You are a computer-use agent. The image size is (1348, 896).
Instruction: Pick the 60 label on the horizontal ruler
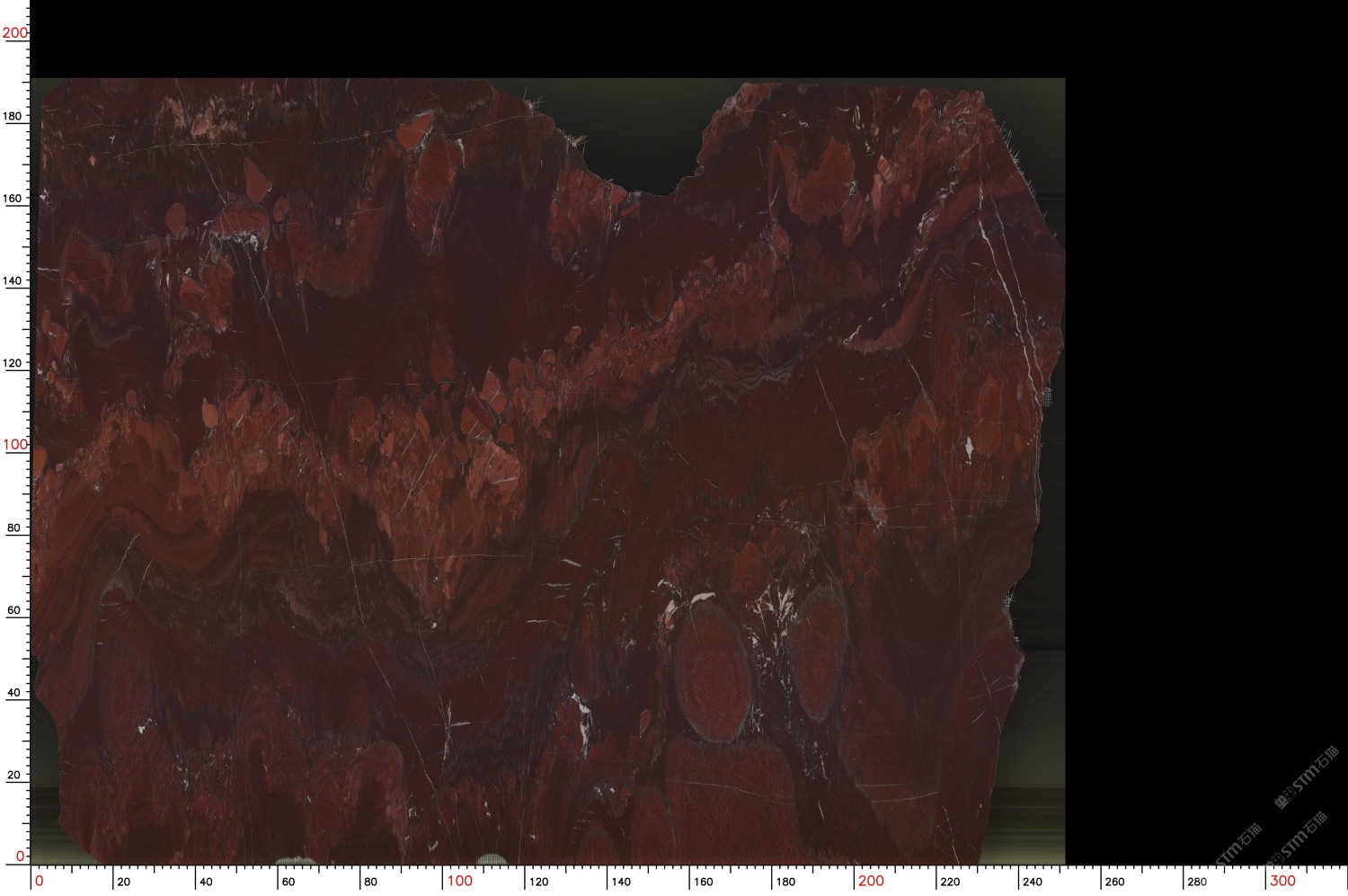(288, 882)
